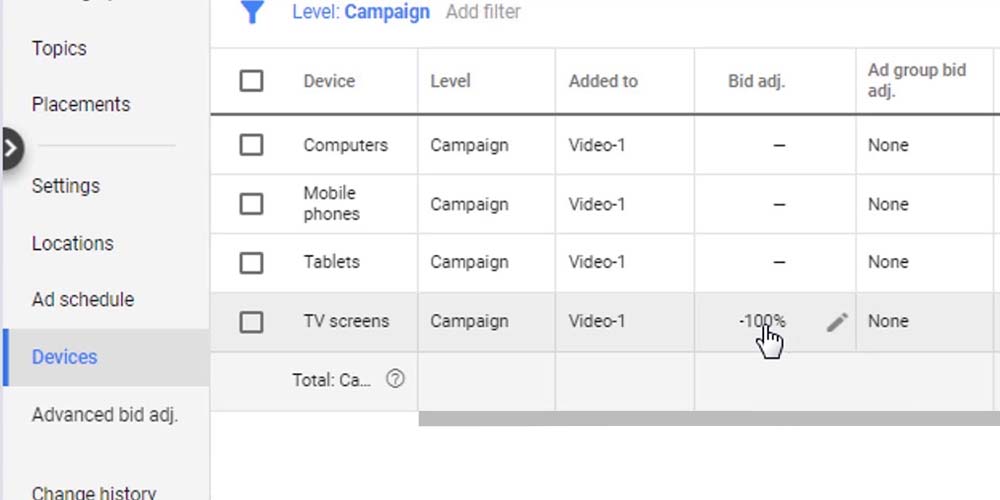
Task: Click None ad group adj. for Mobile phones
Action: click(x=888, y=204)
